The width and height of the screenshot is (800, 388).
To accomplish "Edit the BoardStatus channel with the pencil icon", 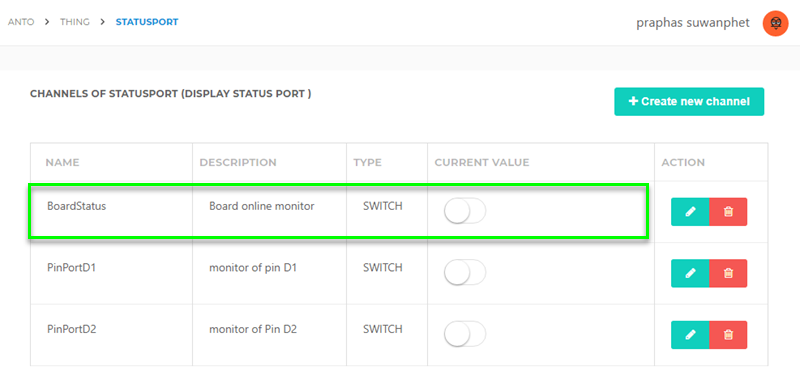I will click(690, 212).
